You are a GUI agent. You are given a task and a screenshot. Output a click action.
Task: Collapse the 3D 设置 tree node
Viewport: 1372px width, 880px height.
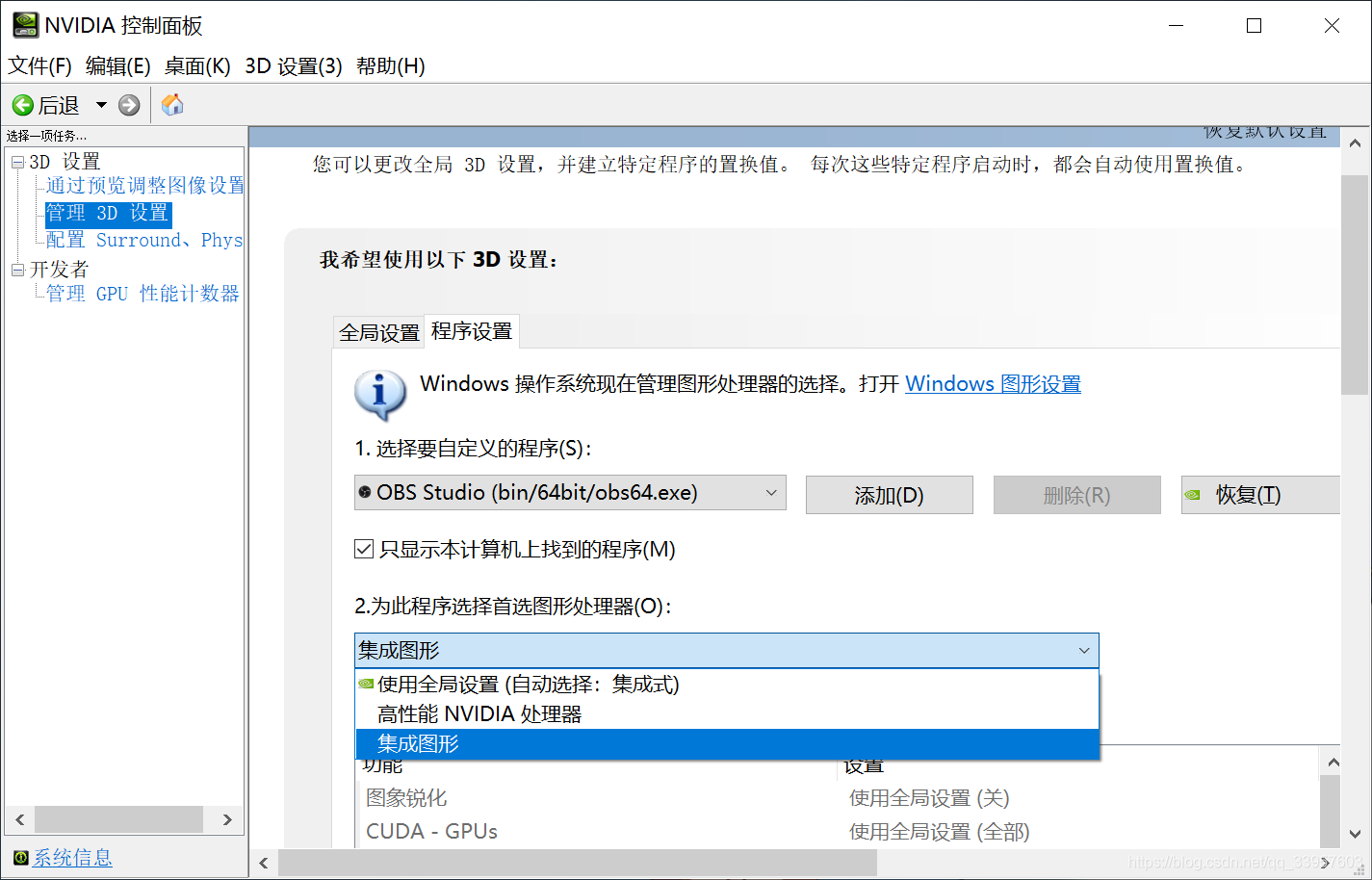[17, 162]
